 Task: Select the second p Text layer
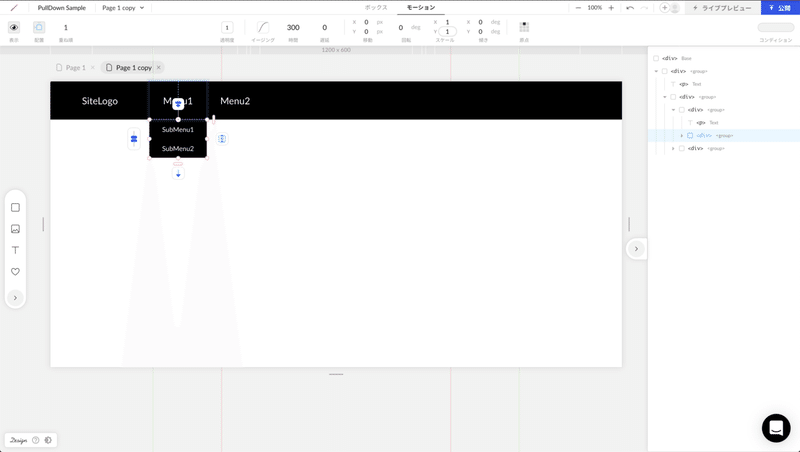708,122
